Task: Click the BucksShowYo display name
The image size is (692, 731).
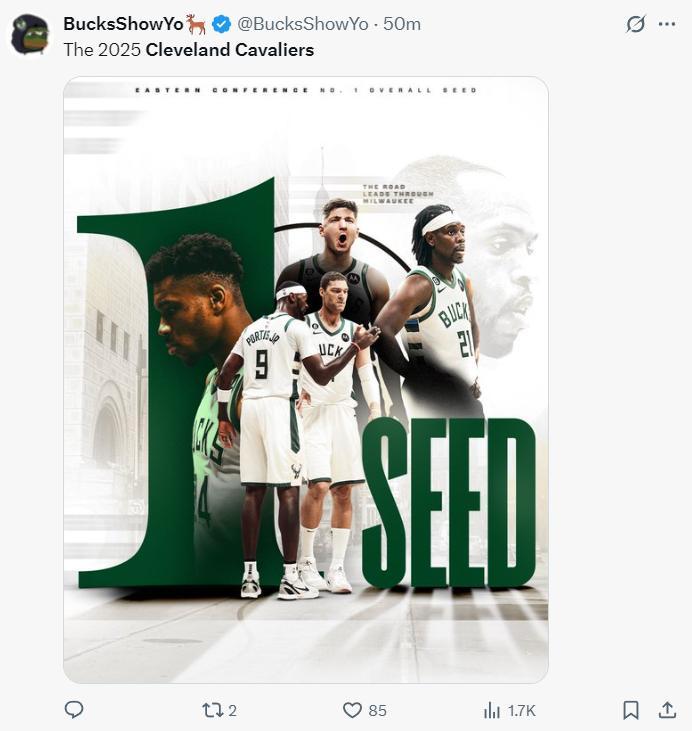Action: [x=122, y=24]
